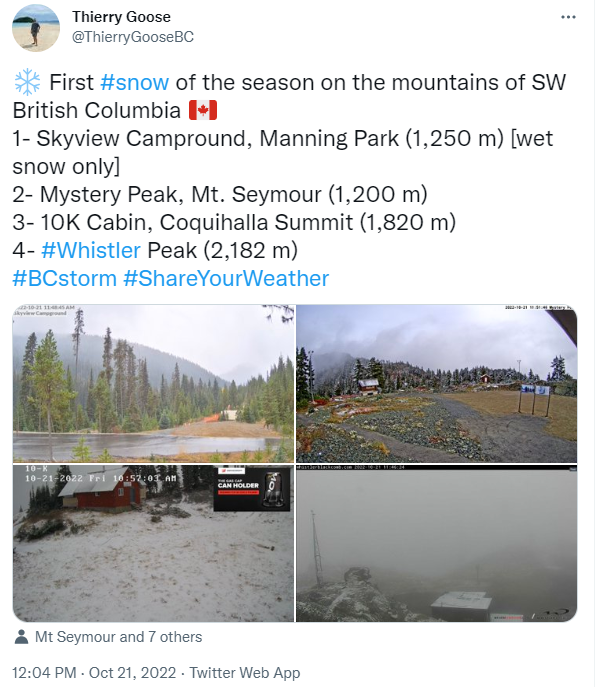Open the tweet's three-dot more options menu
Viewport: 596px width, 687px height.
click(568, 17)
